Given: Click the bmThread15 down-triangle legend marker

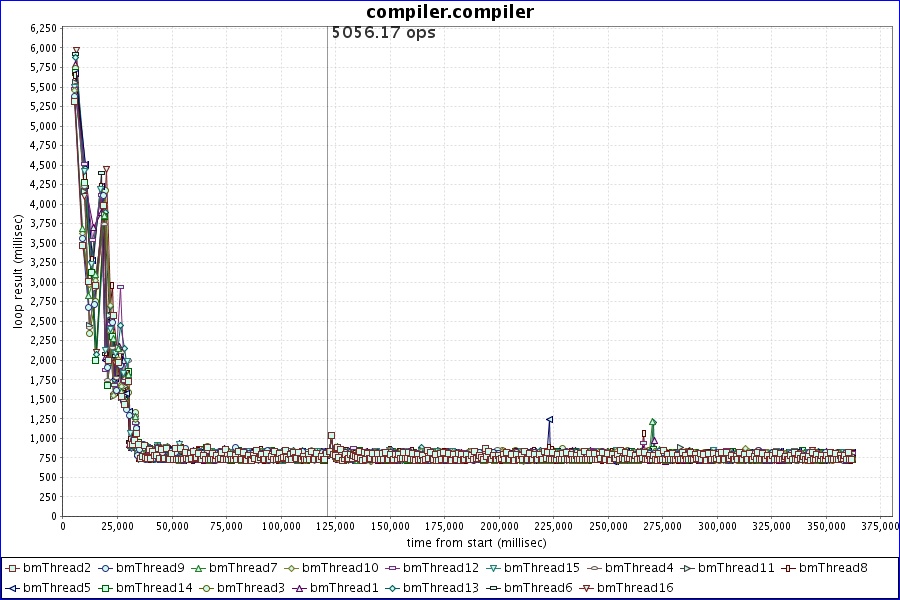Looking at the screenshot, I should 493,568.
